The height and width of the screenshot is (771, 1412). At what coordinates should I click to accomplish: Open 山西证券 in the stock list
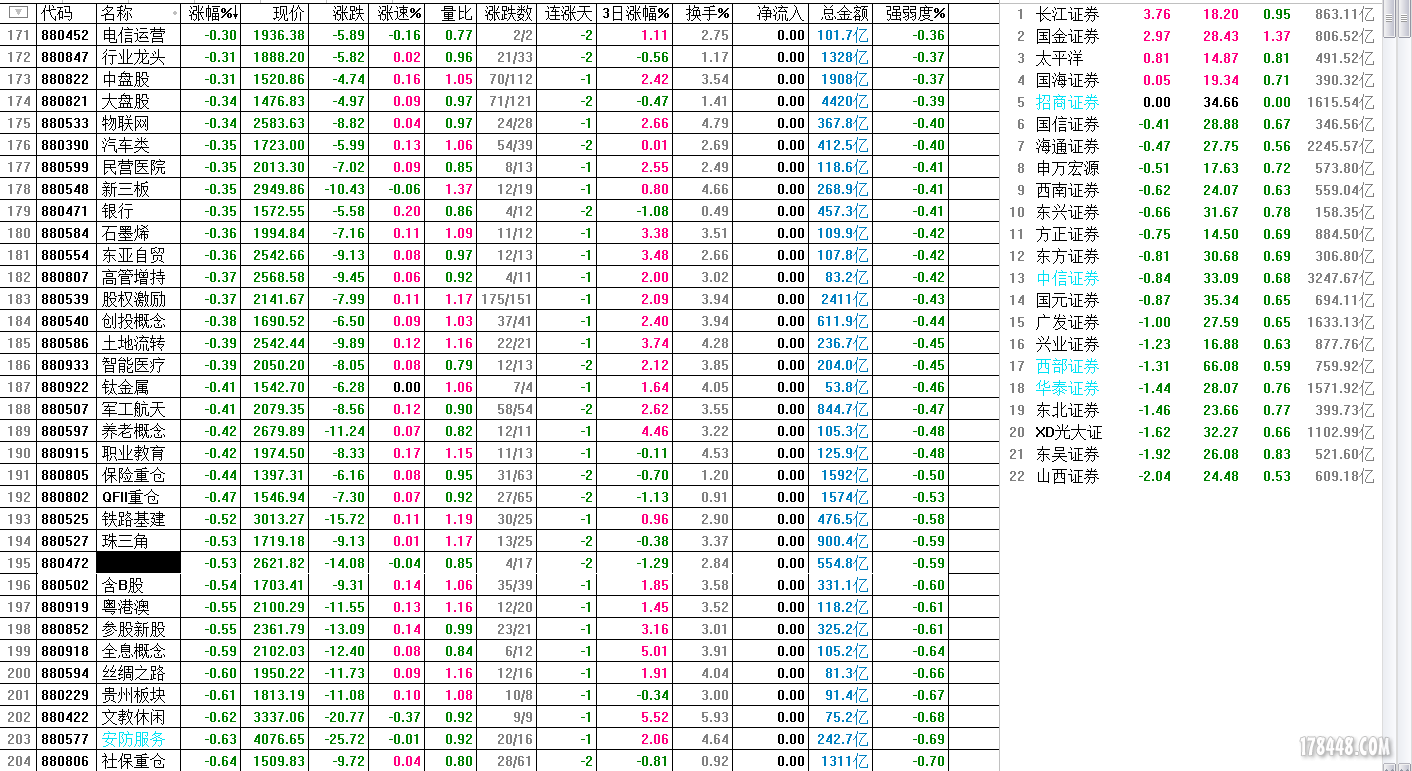[1067, 476]
